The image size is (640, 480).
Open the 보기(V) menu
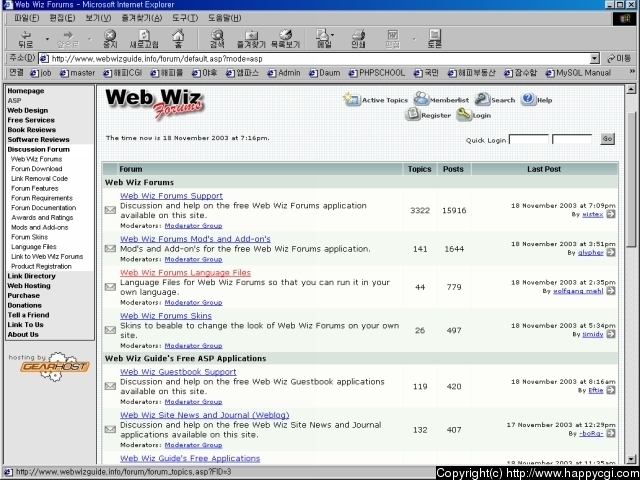[98, 18]
